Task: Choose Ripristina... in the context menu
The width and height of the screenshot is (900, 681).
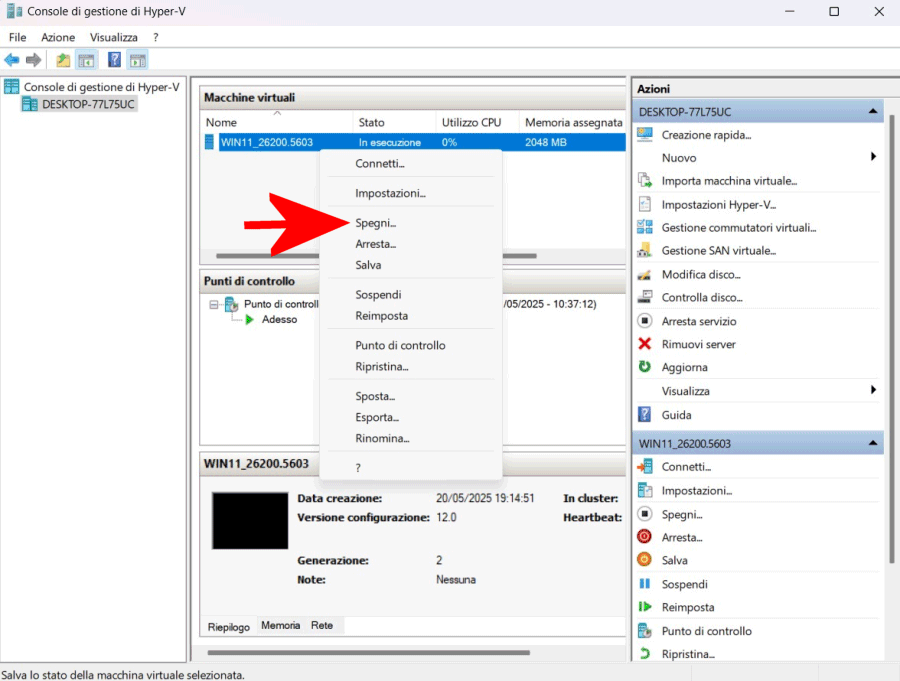Action: coord(410,366)
